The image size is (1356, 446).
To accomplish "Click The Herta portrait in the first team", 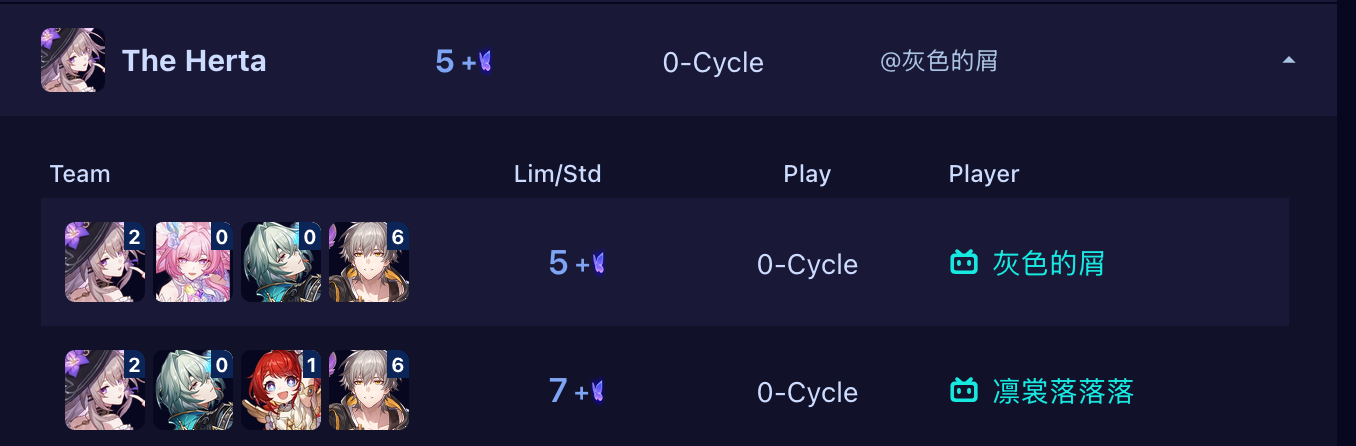I will click(x=105, y=263).
